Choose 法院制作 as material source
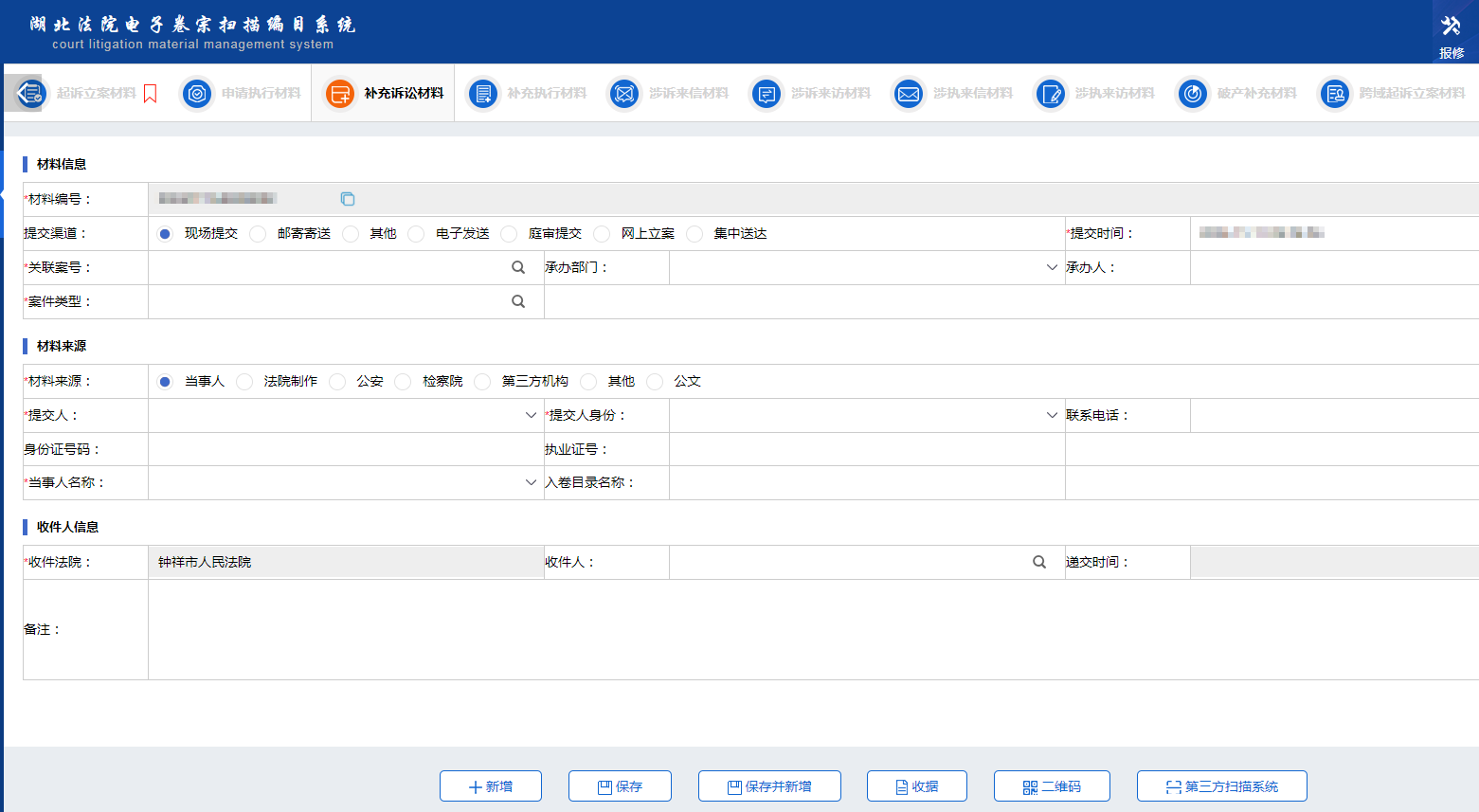 pos(244,382)
